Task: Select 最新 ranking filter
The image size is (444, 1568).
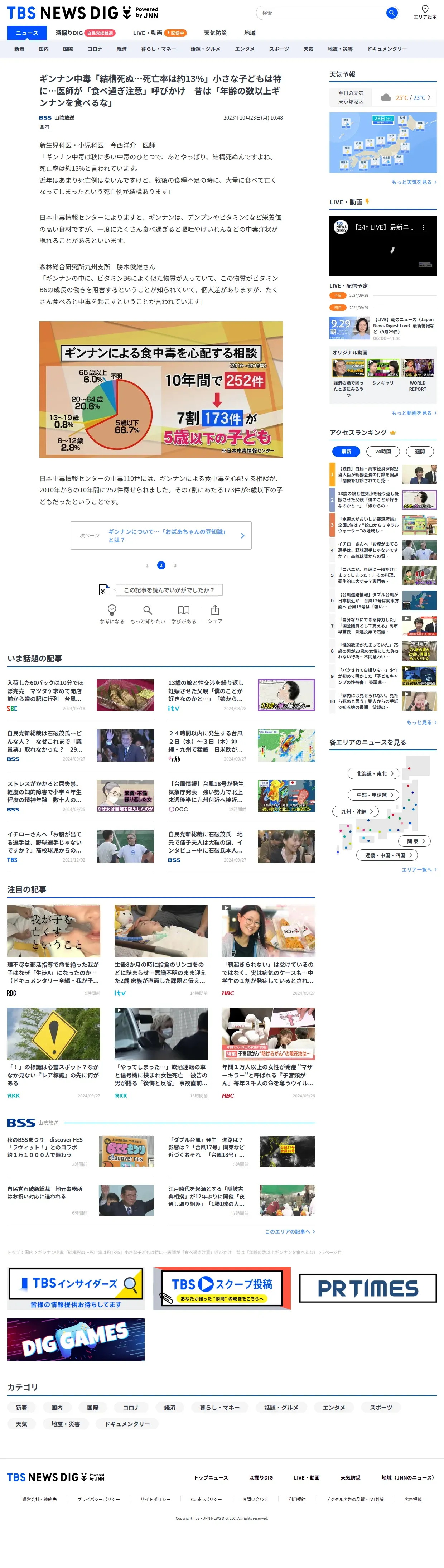Action: click(x=346, y=451)
